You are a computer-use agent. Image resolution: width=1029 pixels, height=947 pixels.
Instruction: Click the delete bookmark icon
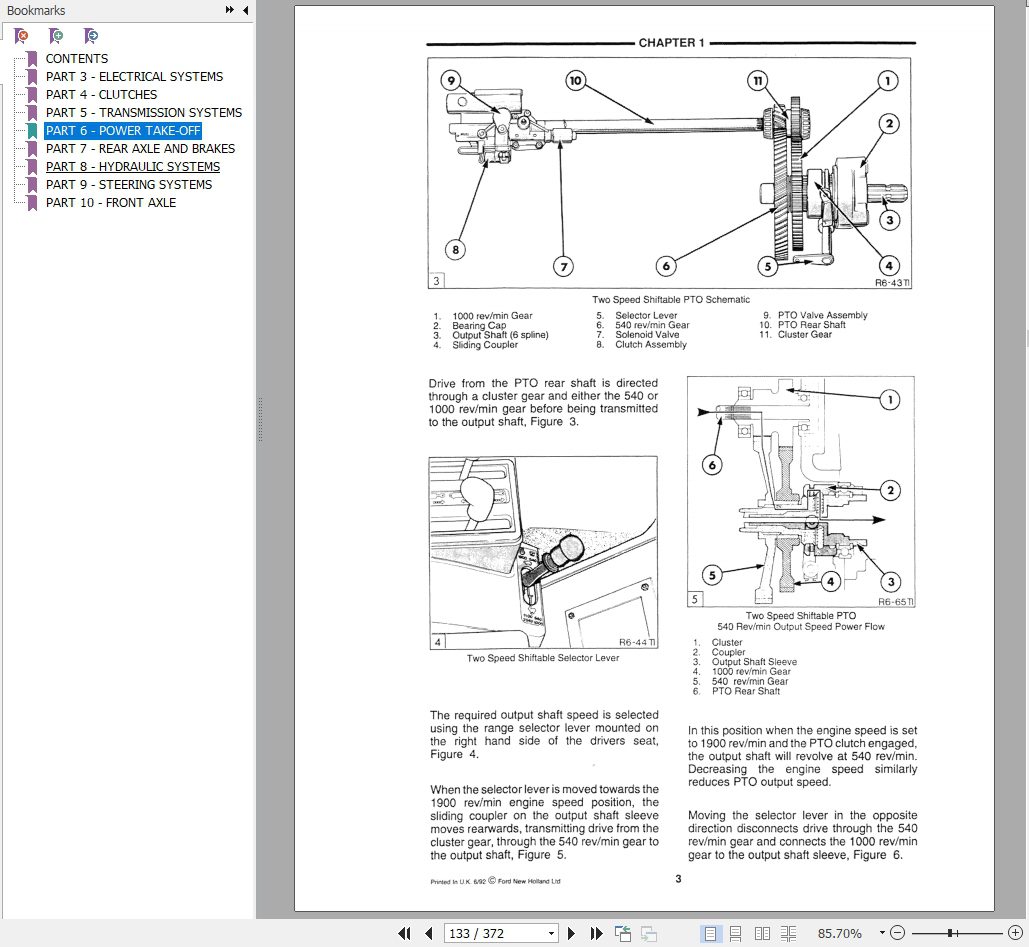pyautogui.click(x=20, y=35)
